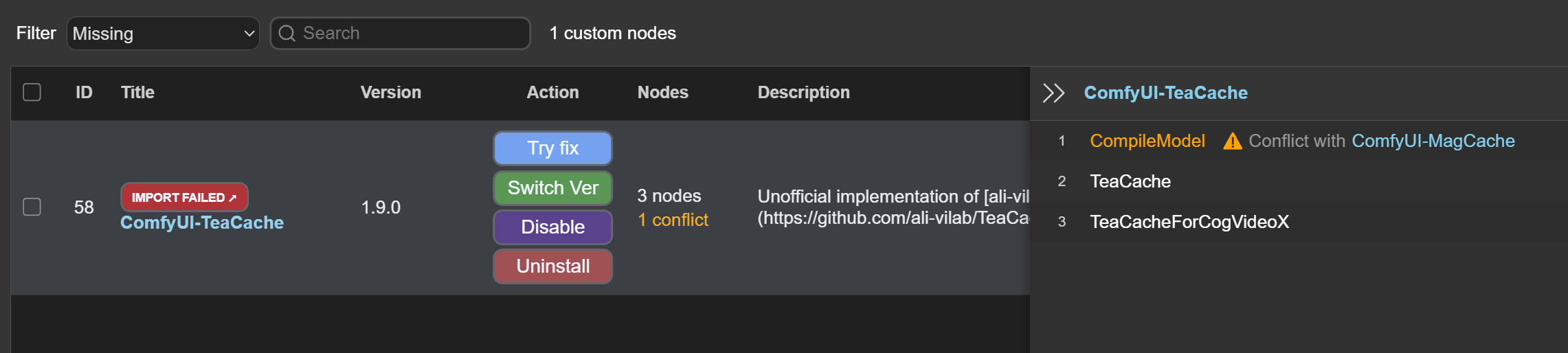Select the TeaCacheForCogVideoX node entry

[1189, 222]
